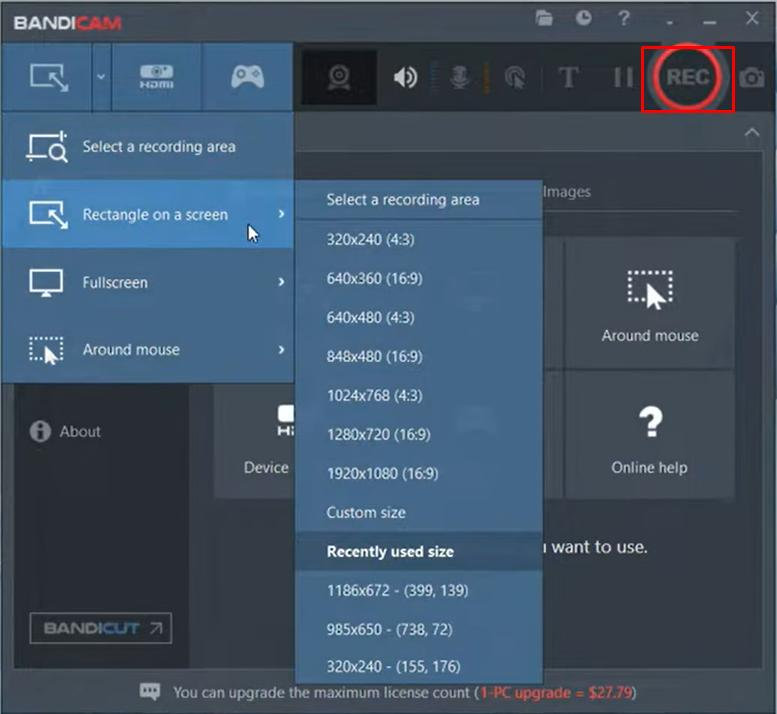
Task: Click the chat bubble icon in status bar
Action: tap(150, 692)
